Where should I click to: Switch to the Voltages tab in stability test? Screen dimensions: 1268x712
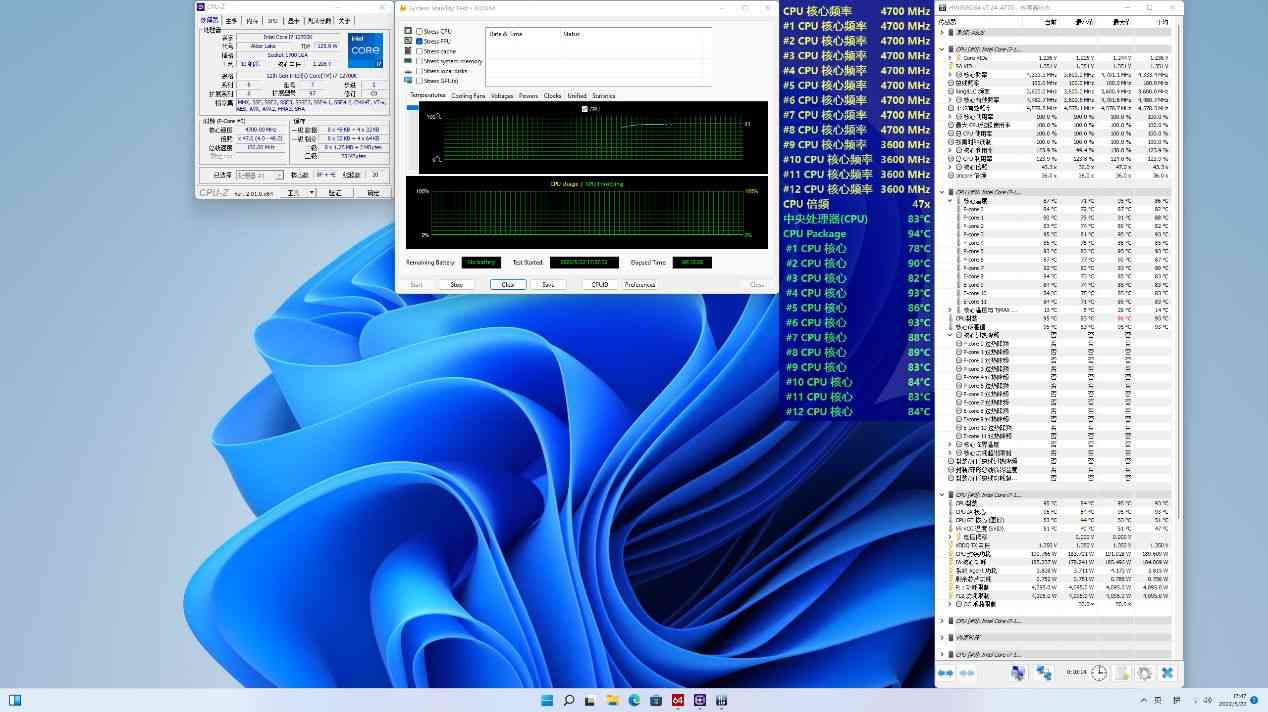pos(502,96)
